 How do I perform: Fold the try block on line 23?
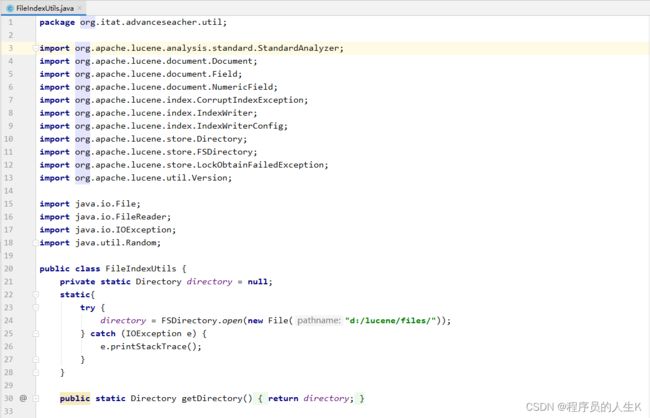tap(35, 307)
